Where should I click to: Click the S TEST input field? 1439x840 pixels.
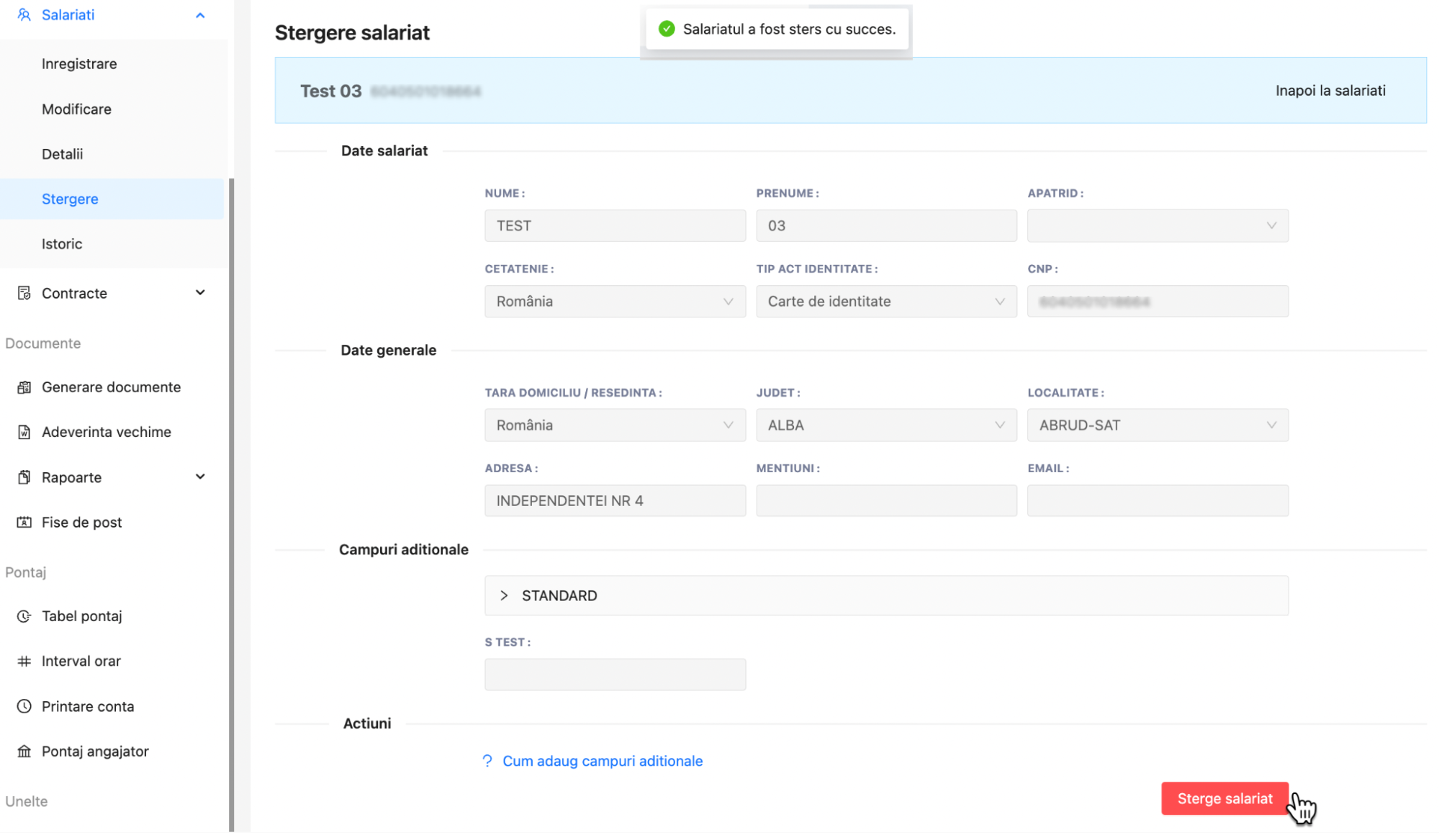[615, 675]
